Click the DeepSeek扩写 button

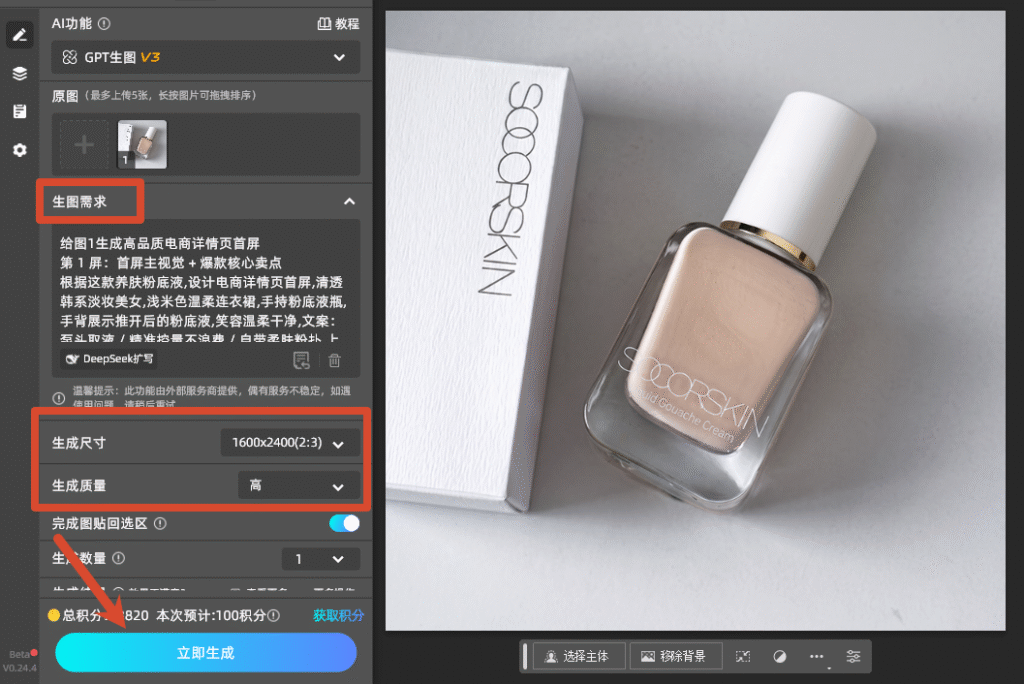pyautogui.click(x=109, y=359)
